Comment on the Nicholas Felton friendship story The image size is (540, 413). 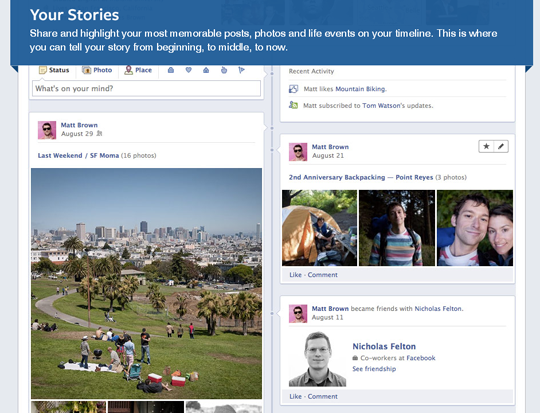click(x=322, y=396)
